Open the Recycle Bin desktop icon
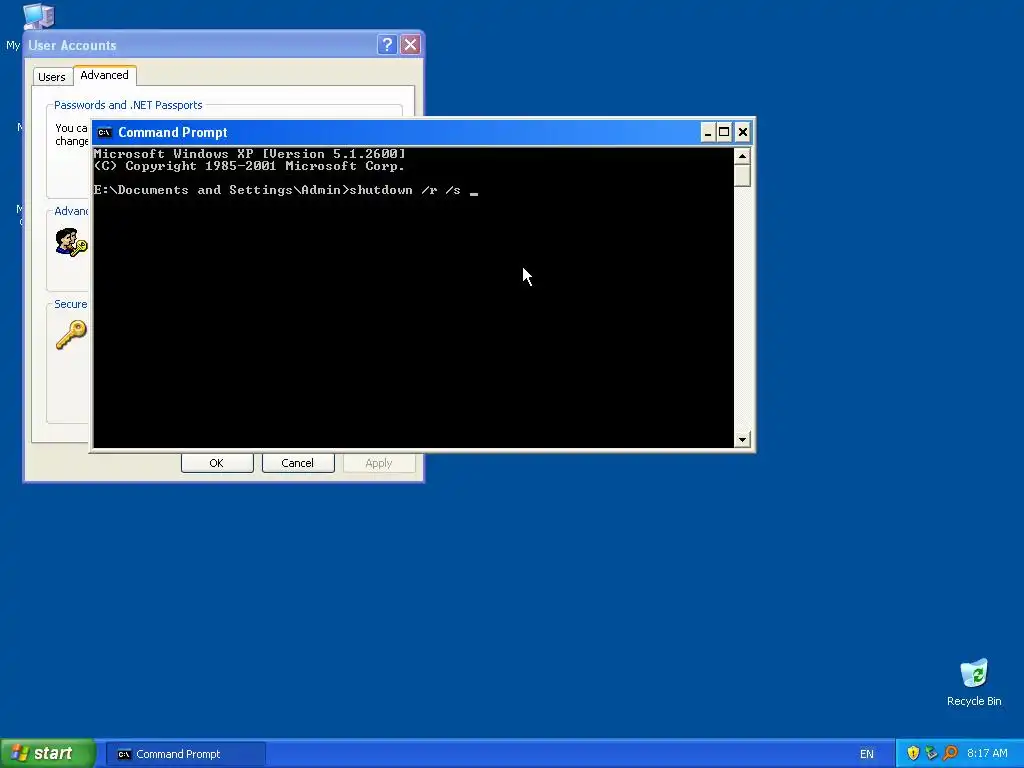 [x=974, y=682]
